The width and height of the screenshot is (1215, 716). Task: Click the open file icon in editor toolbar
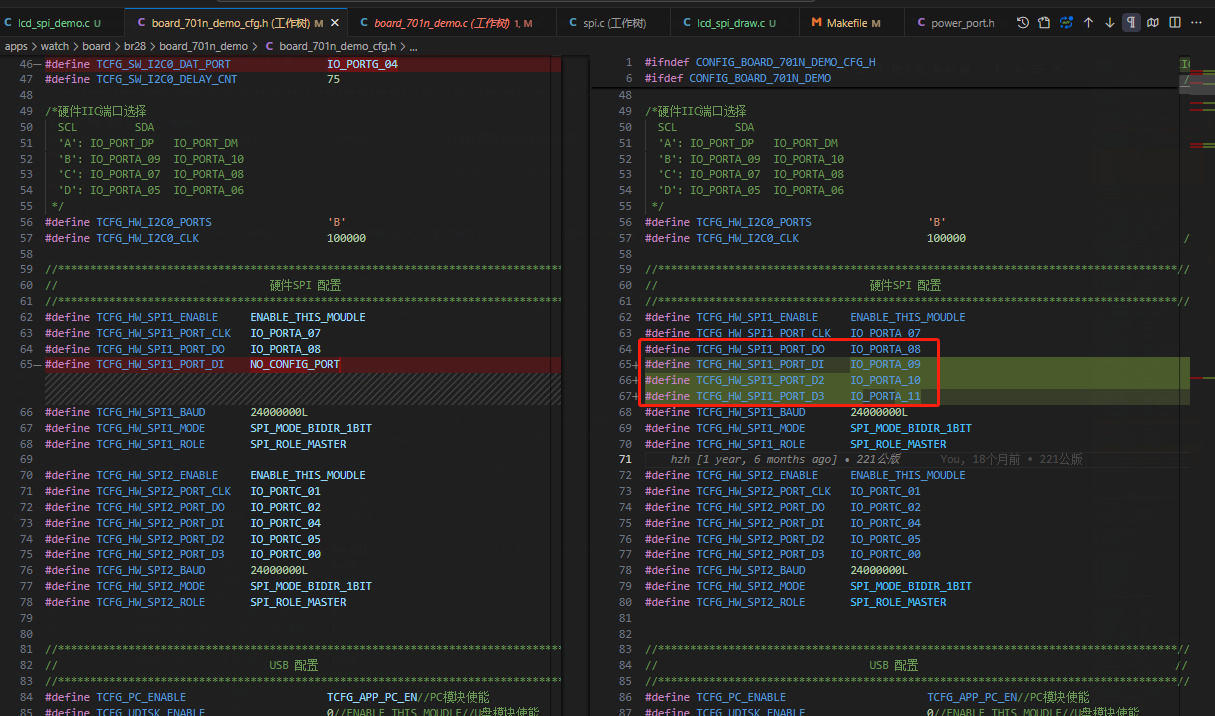tap(1044, 23)
